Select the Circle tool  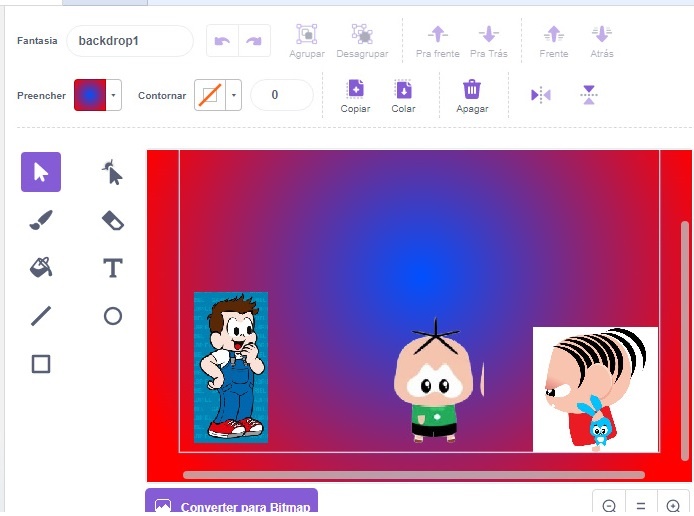112,316
